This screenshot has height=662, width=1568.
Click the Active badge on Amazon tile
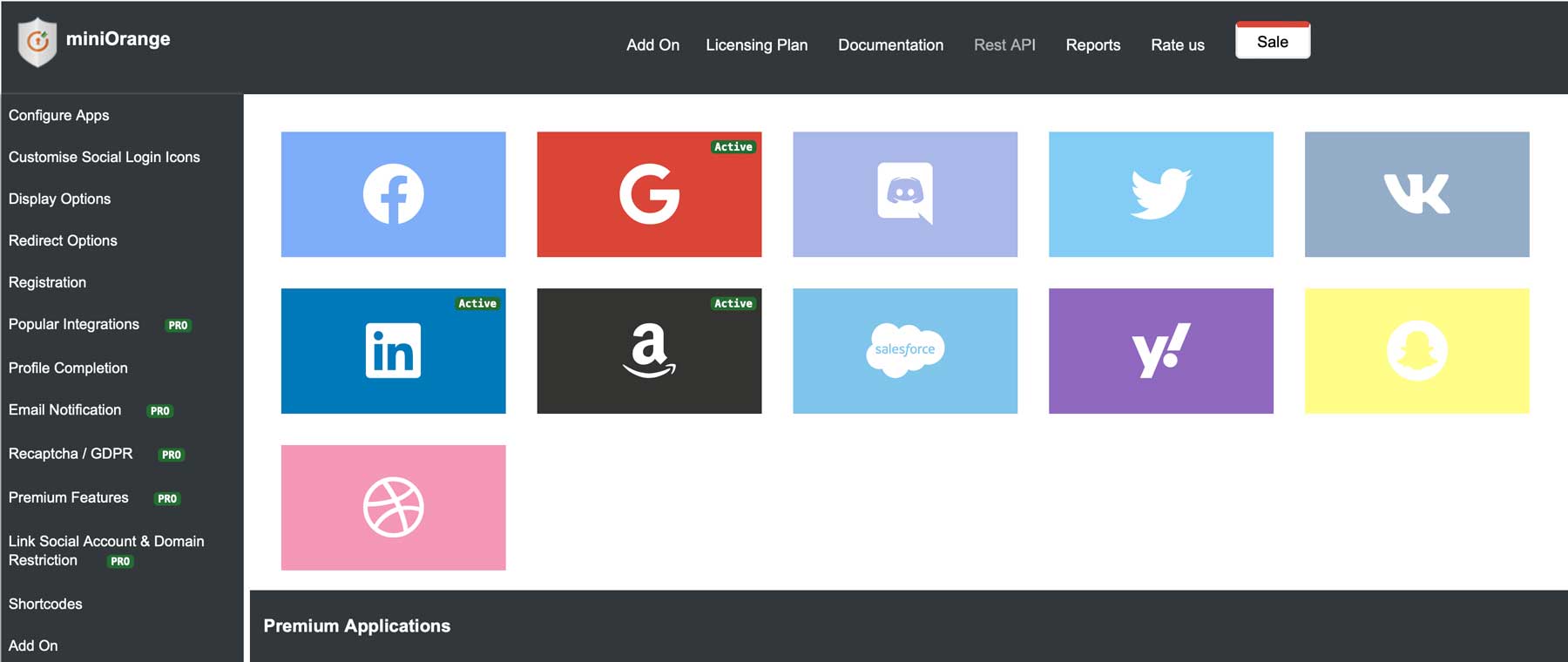(x=733, y=304)
